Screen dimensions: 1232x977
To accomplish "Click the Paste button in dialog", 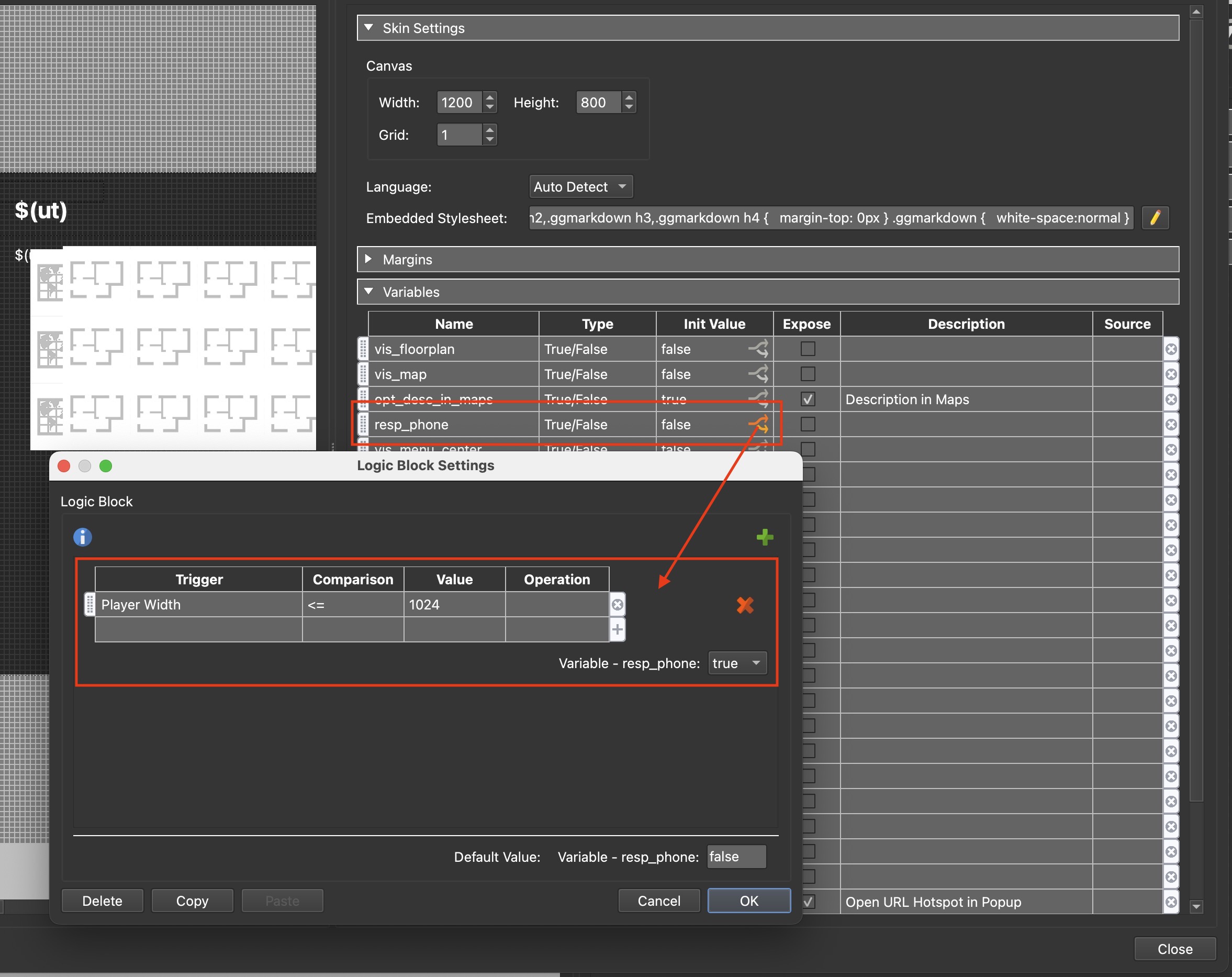I will coord(282,901).
